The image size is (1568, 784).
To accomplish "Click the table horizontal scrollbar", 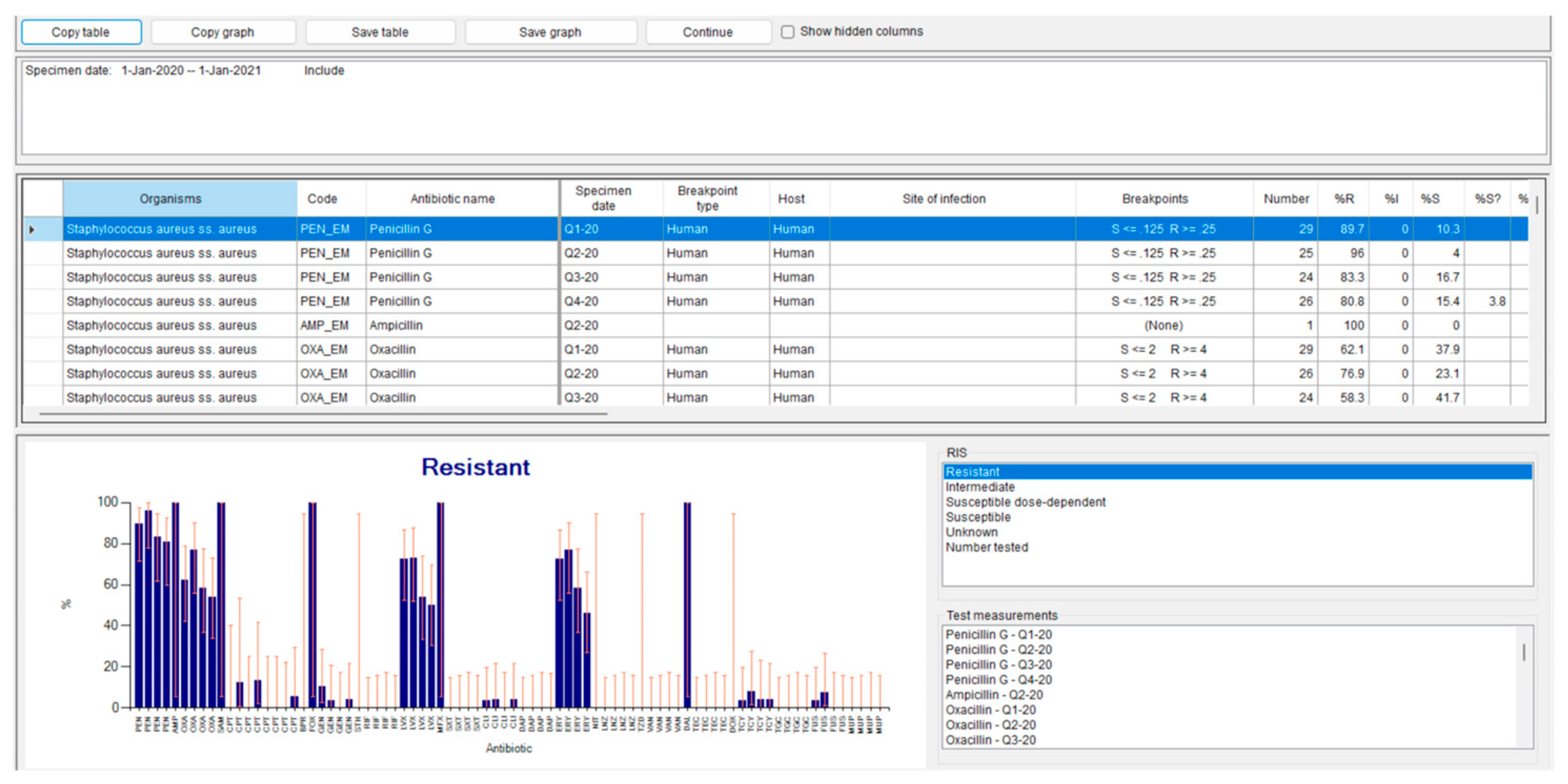I will (x=323, y=414).
